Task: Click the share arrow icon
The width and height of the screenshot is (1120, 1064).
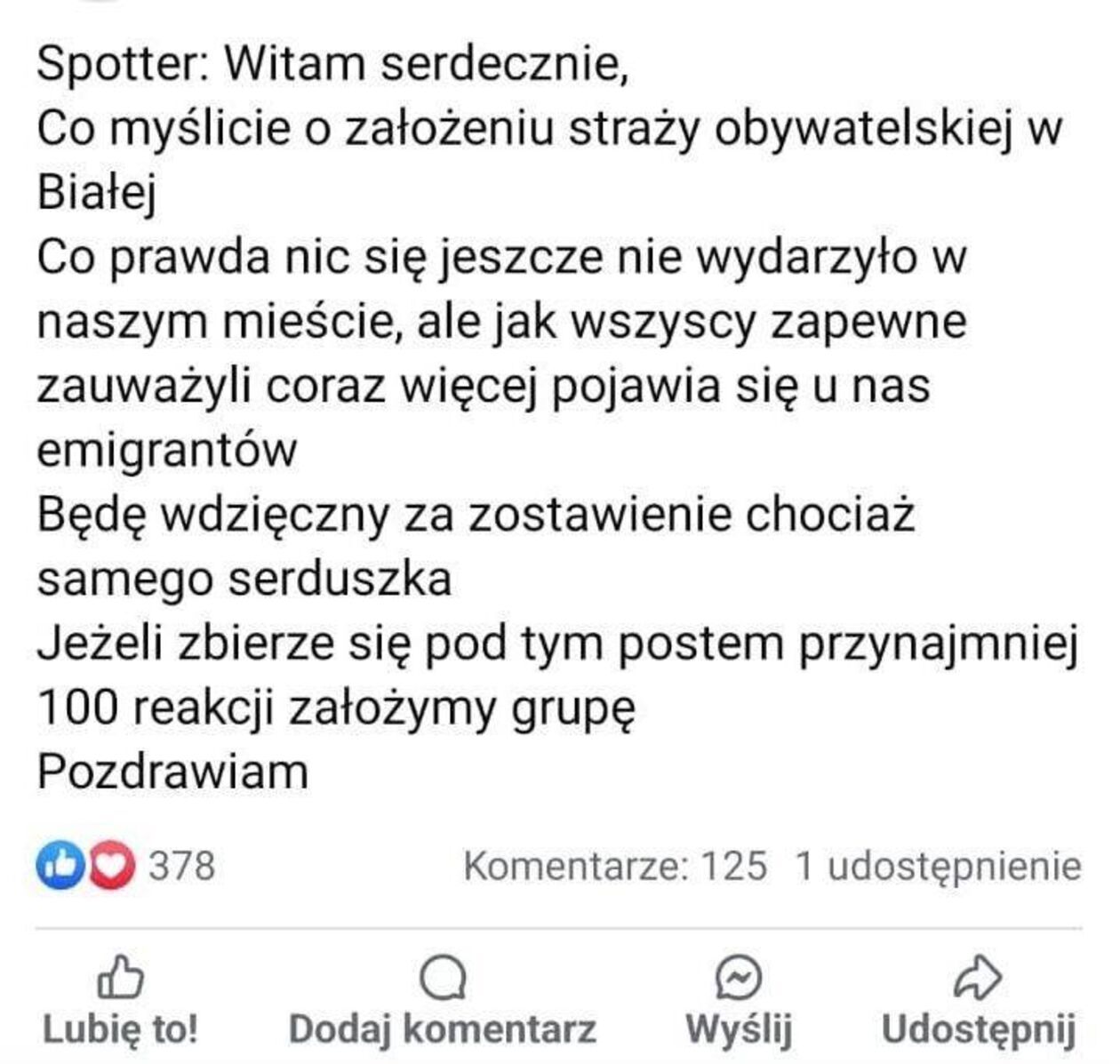Action: [x=977, y=979]
